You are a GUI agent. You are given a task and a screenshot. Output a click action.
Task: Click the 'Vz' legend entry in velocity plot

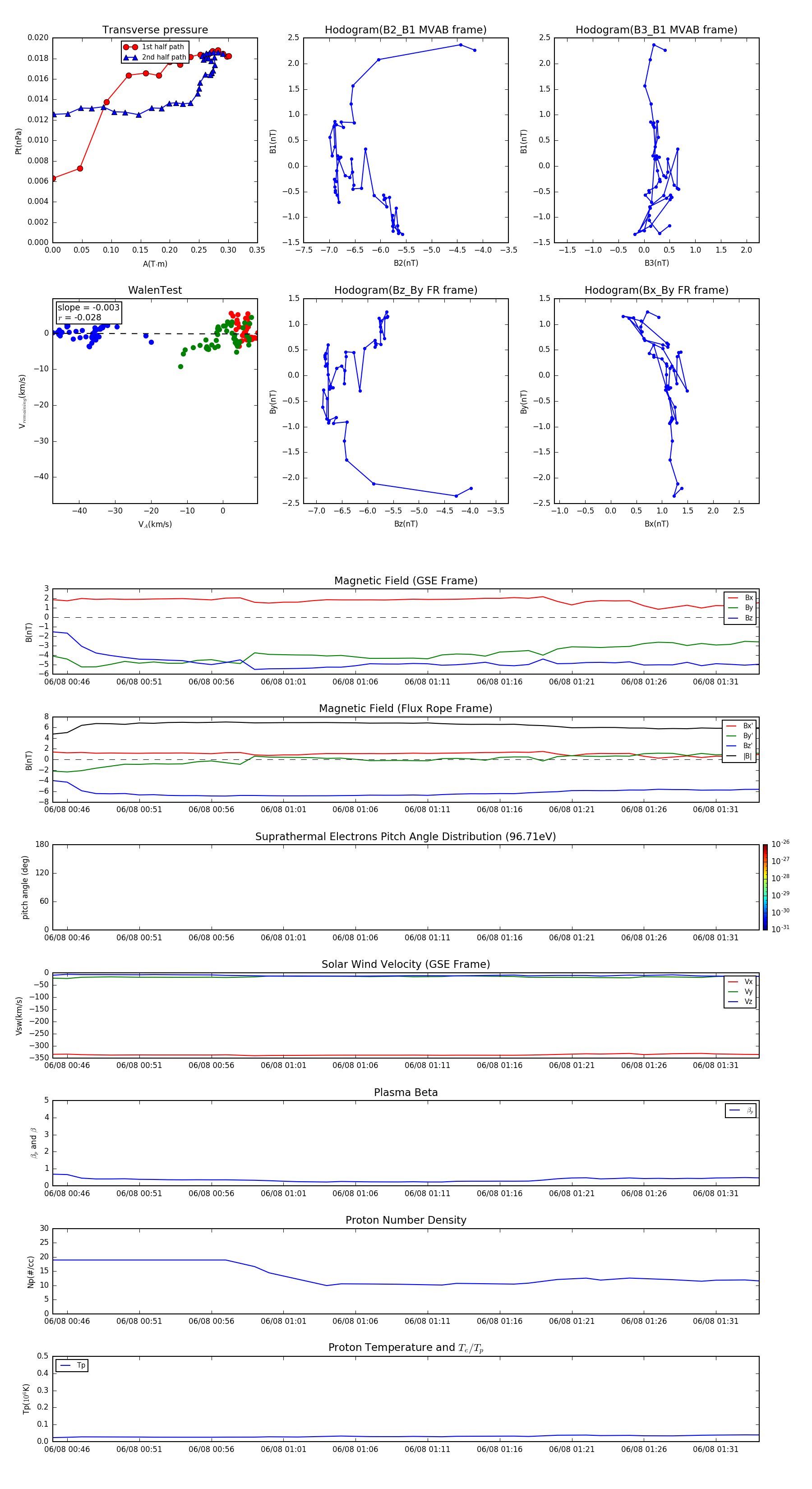(x=740, y=1002)
